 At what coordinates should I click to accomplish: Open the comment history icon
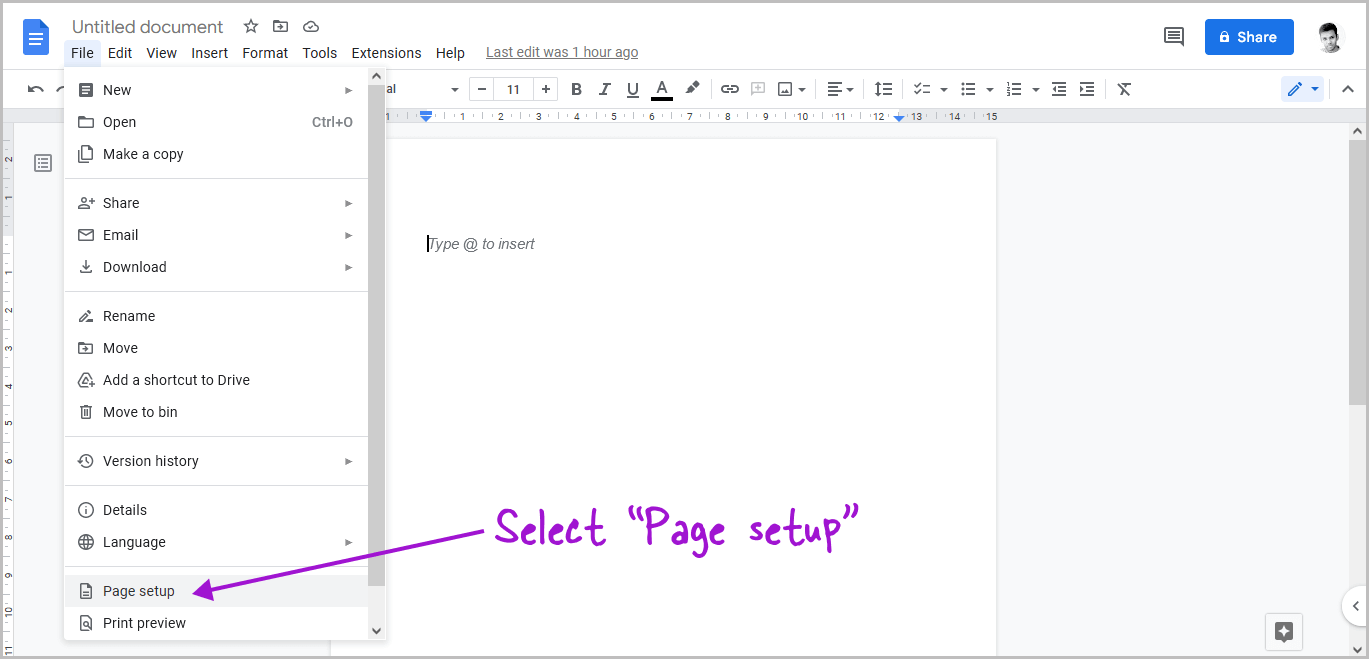coord(1173,37)
